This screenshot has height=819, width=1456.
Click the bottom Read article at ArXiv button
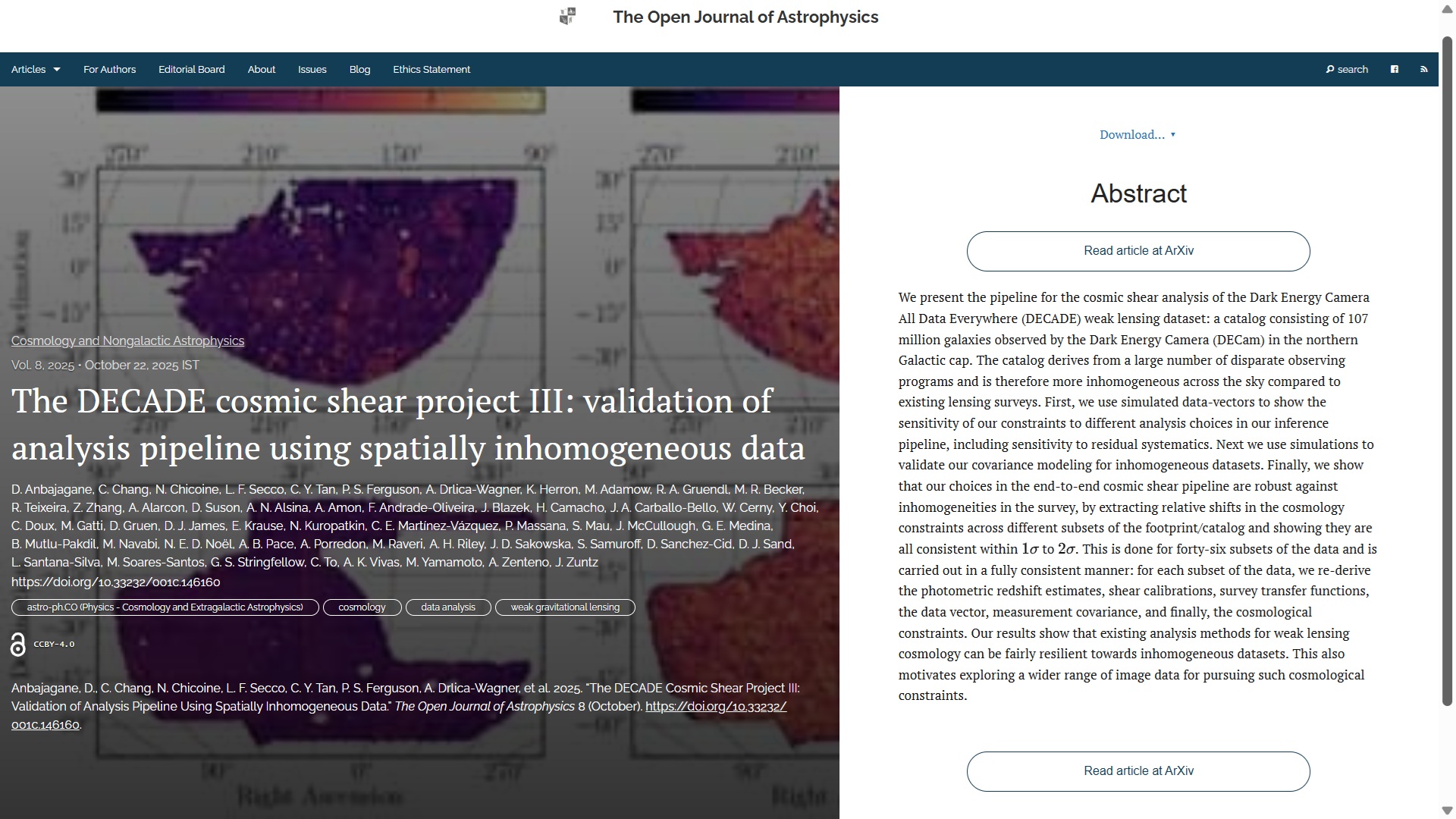1137,771
